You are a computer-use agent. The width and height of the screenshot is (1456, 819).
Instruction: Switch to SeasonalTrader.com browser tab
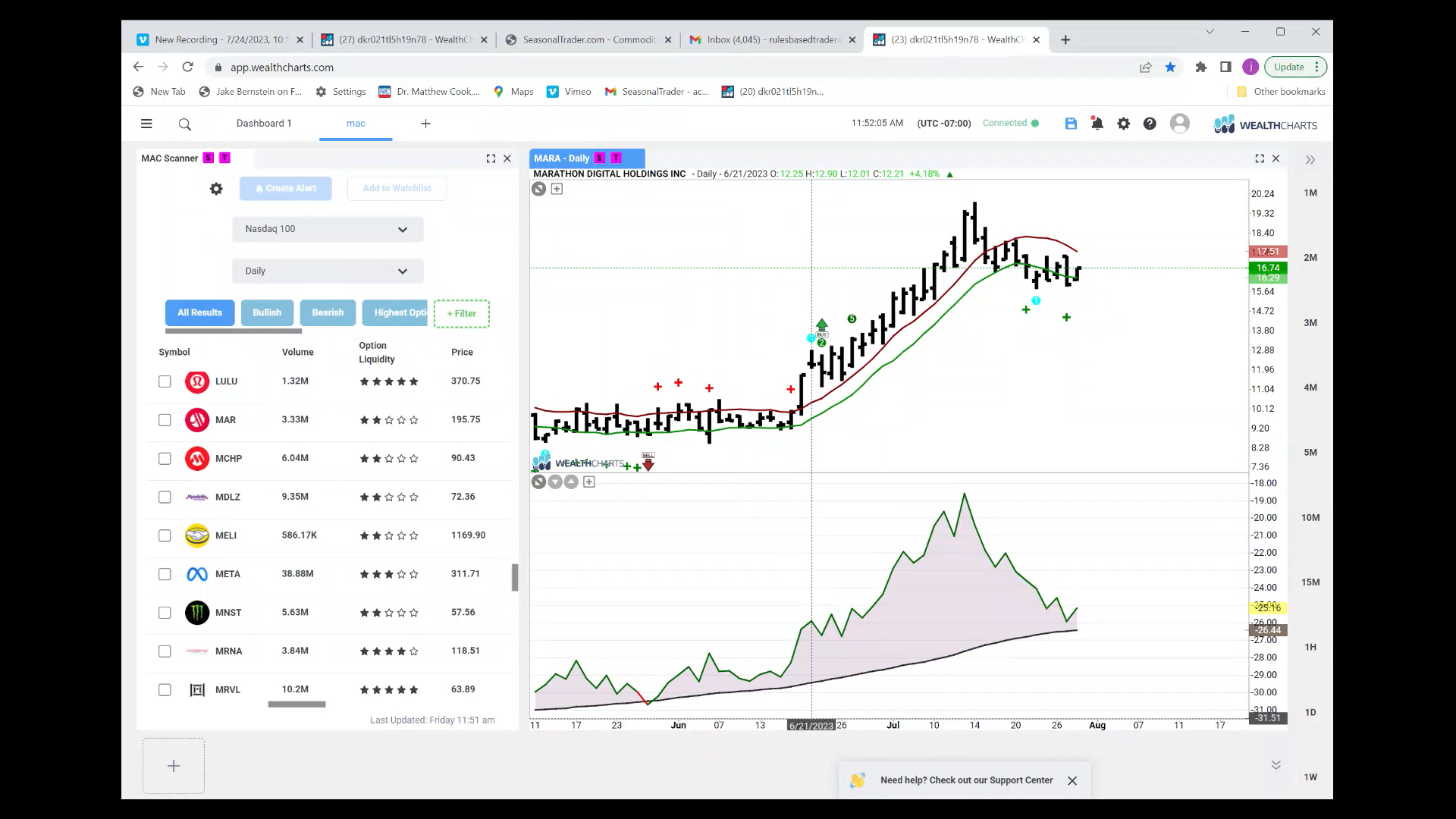click(x=587, y=40)
